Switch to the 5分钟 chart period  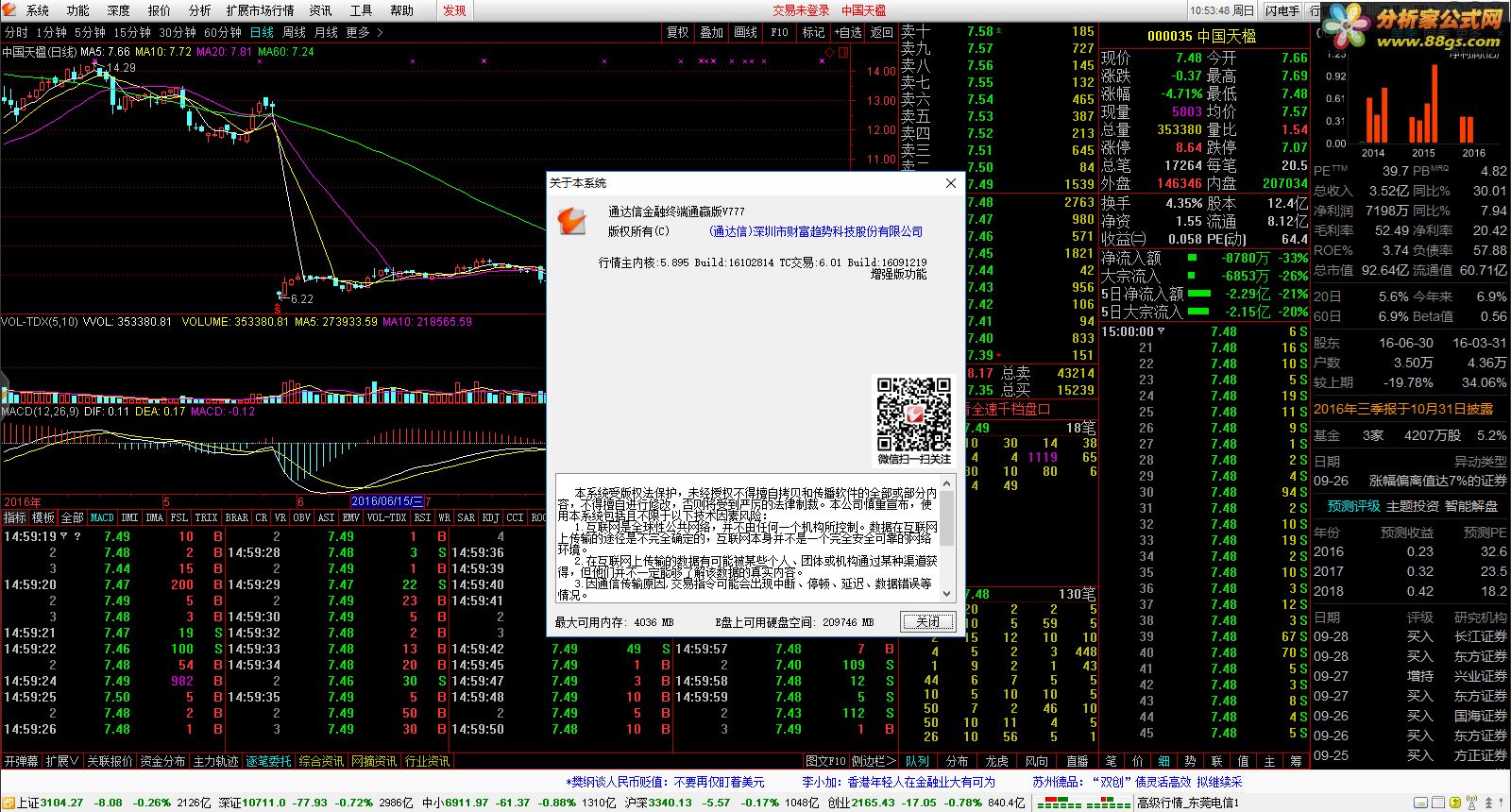(91, 32)
